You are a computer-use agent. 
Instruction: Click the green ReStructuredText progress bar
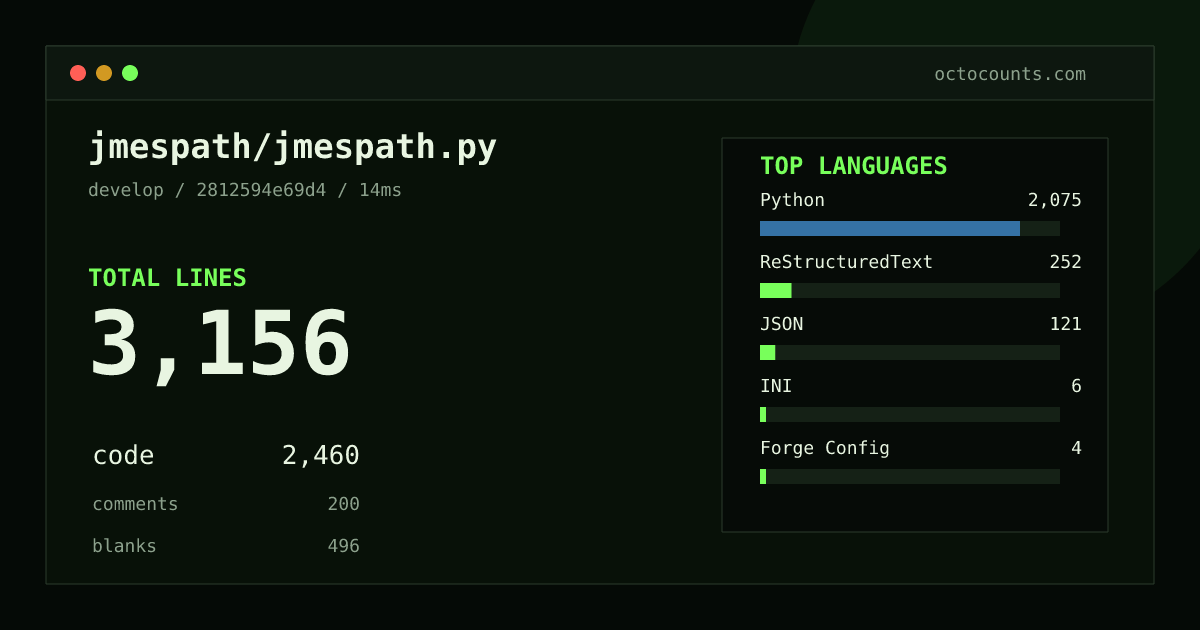pyautogui.click(x=776, y=290)
